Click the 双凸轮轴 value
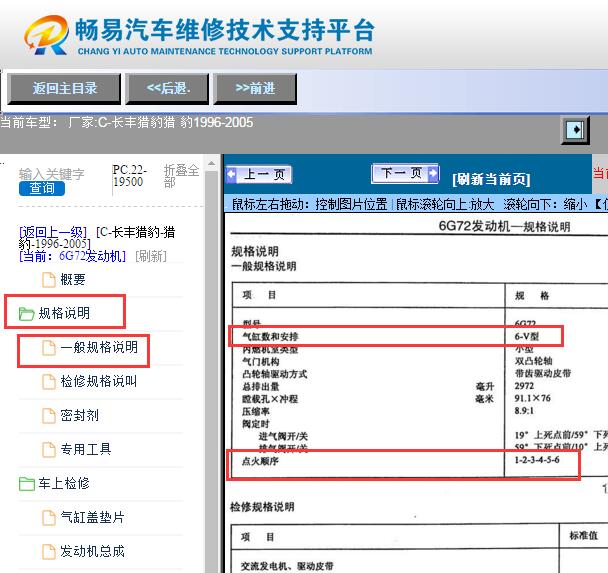This screenshot has height=573, width=608. [534, 361]
